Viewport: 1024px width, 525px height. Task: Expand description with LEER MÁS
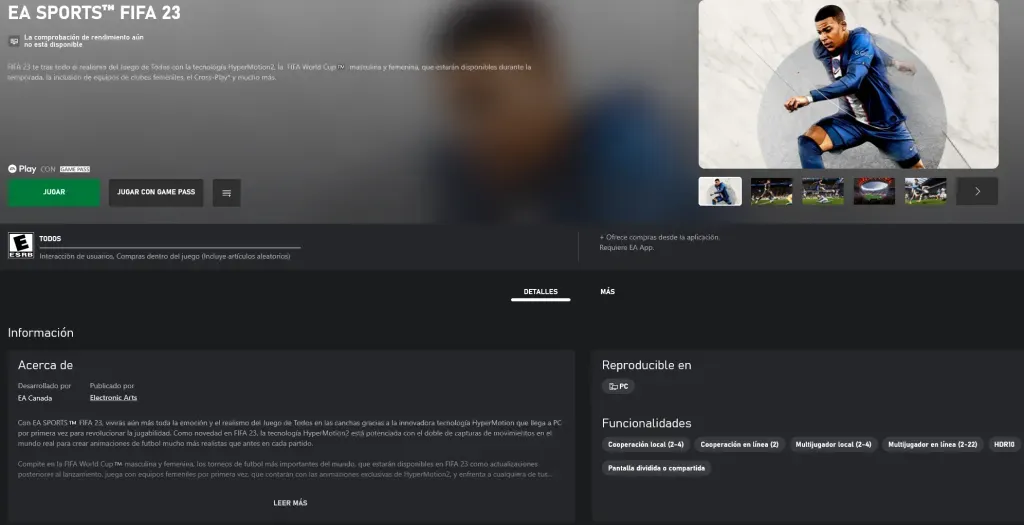pos(290,503)
